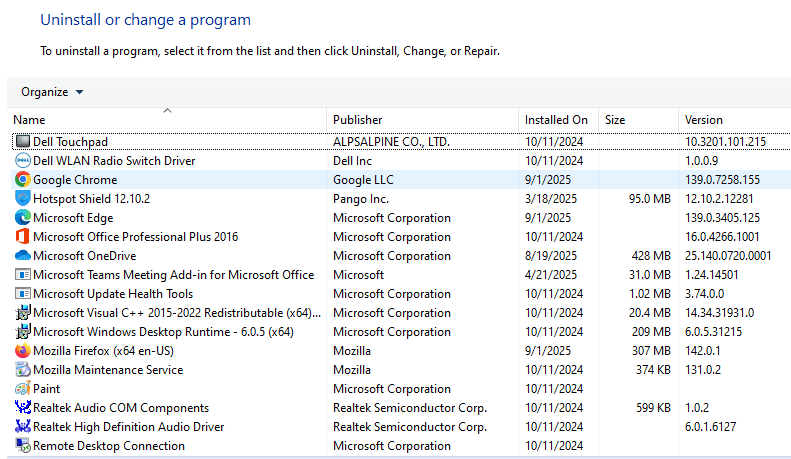Click the 599 KB size value
Screen dimensions: 791x459
point(653,408)
